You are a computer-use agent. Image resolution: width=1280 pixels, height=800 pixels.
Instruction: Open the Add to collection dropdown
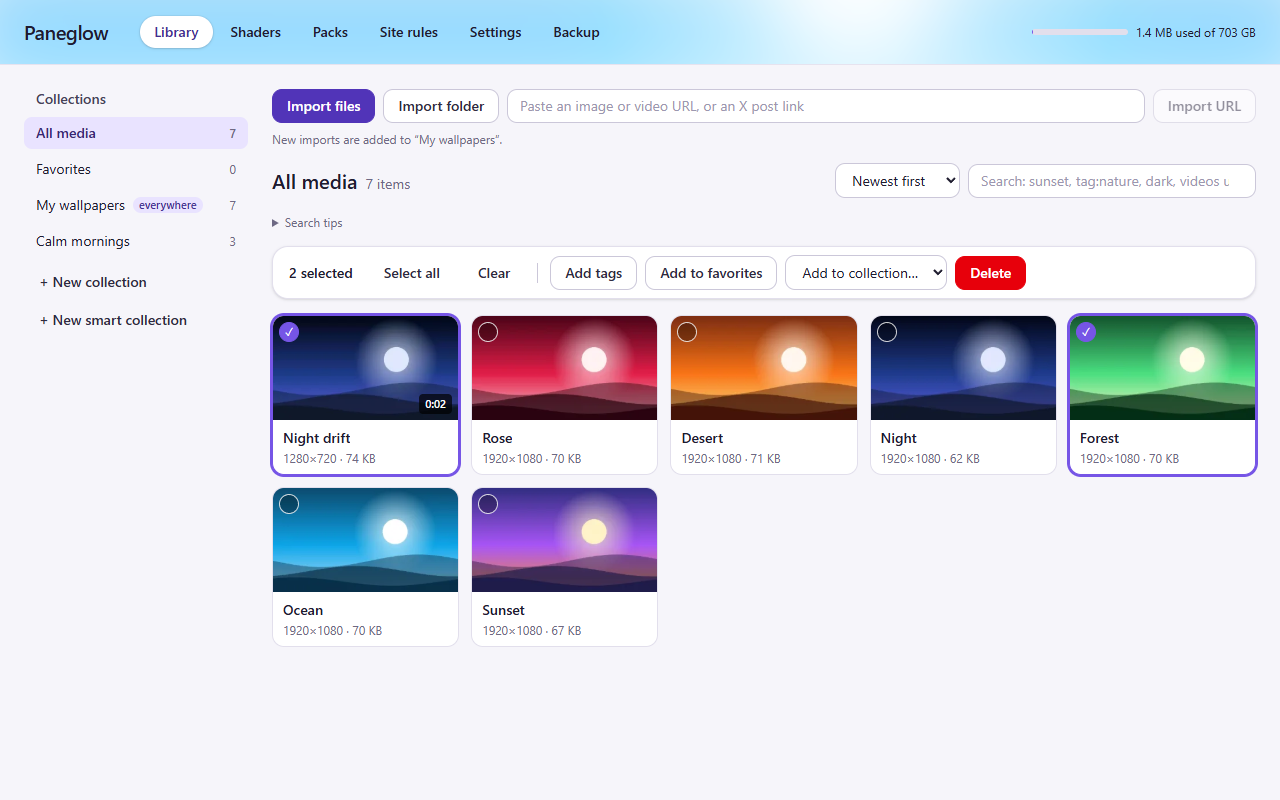866,273
